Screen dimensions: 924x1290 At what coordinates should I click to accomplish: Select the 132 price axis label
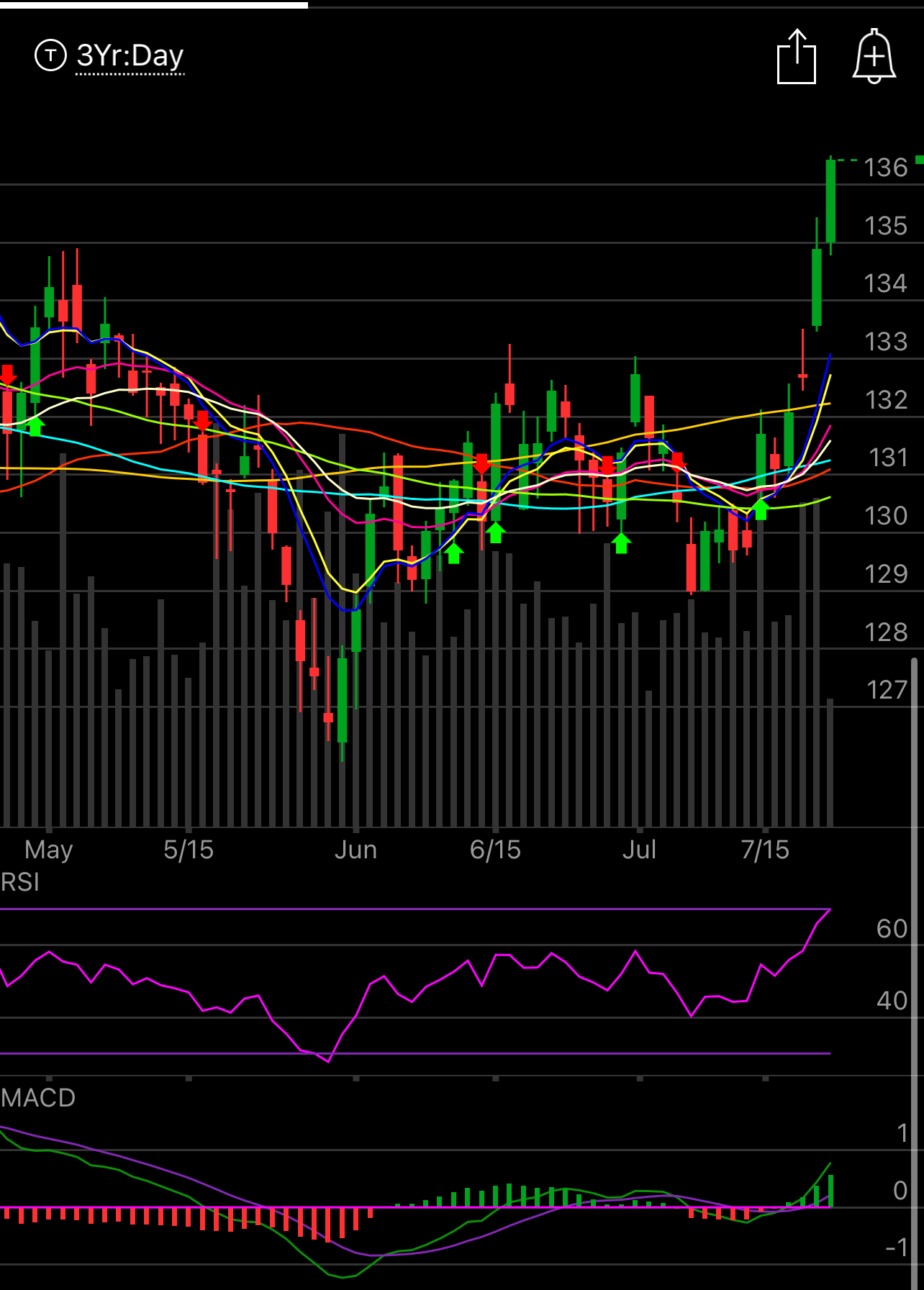click(x=886, y=400)
